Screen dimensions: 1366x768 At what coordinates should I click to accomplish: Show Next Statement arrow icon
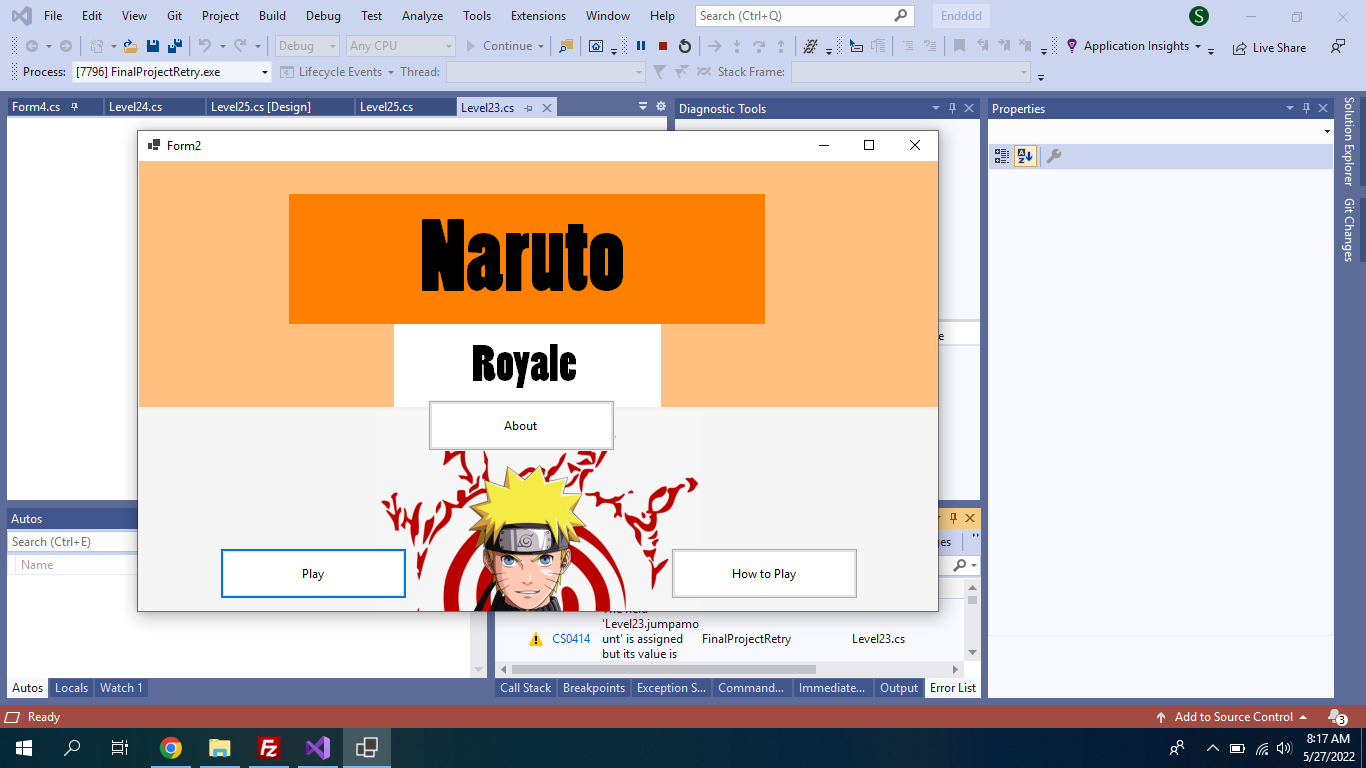[x=714, y=46]
